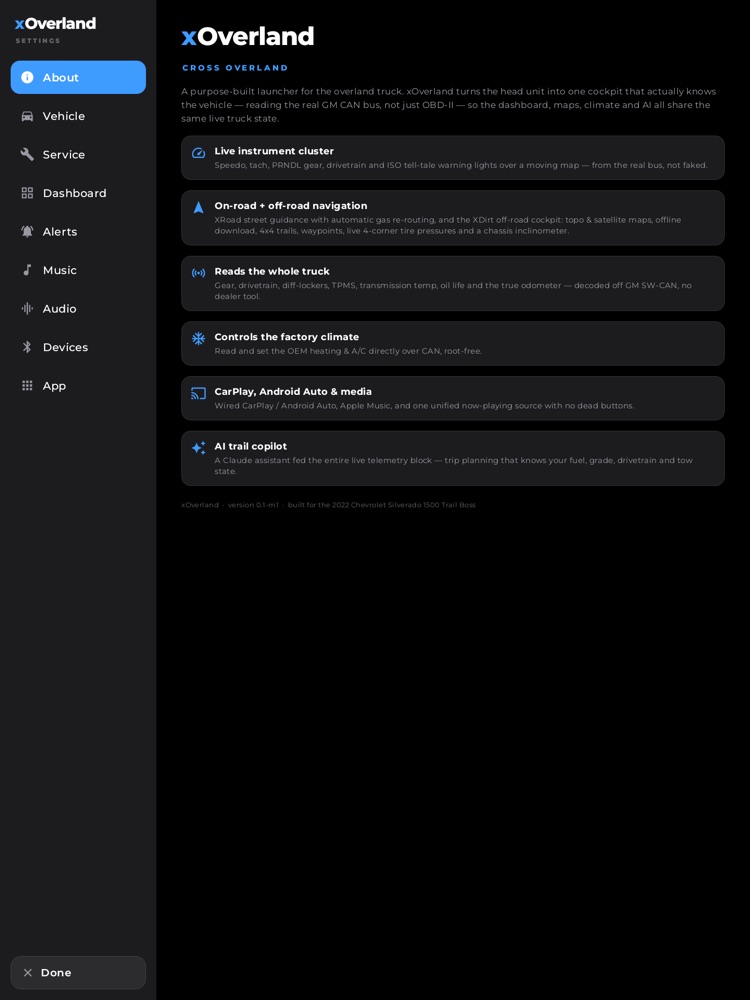Screen dimensions: 750x1000
Task: Open the Vehicle settings car icon
Action: click(27, 116)
